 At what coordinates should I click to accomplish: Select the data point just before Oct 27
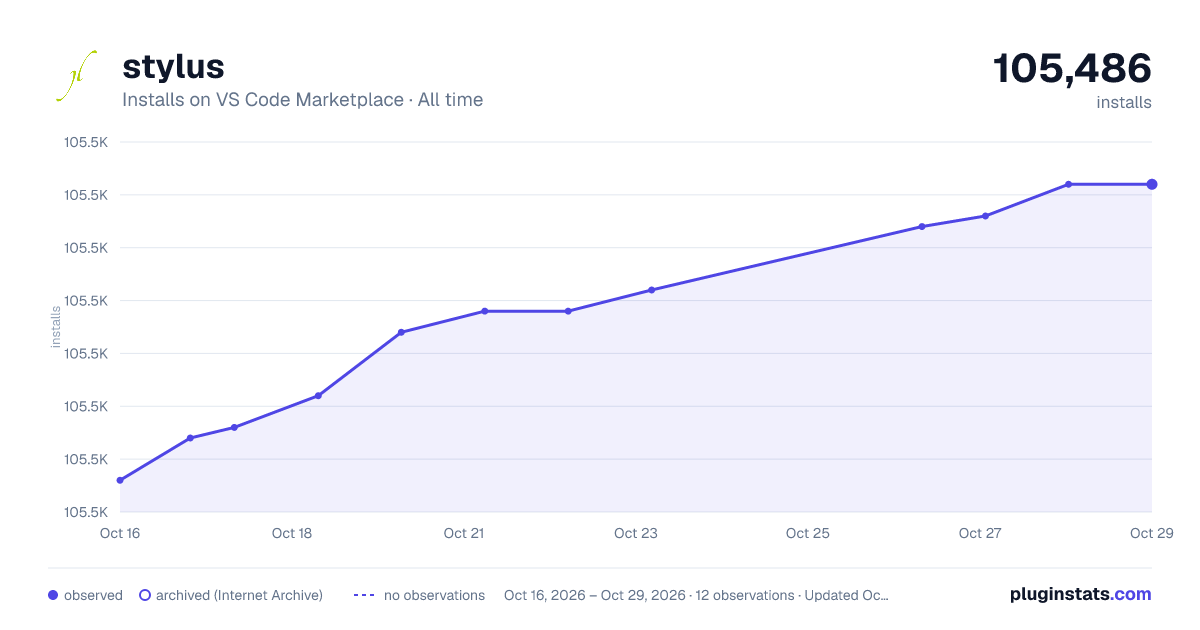[x=921, y=227]
